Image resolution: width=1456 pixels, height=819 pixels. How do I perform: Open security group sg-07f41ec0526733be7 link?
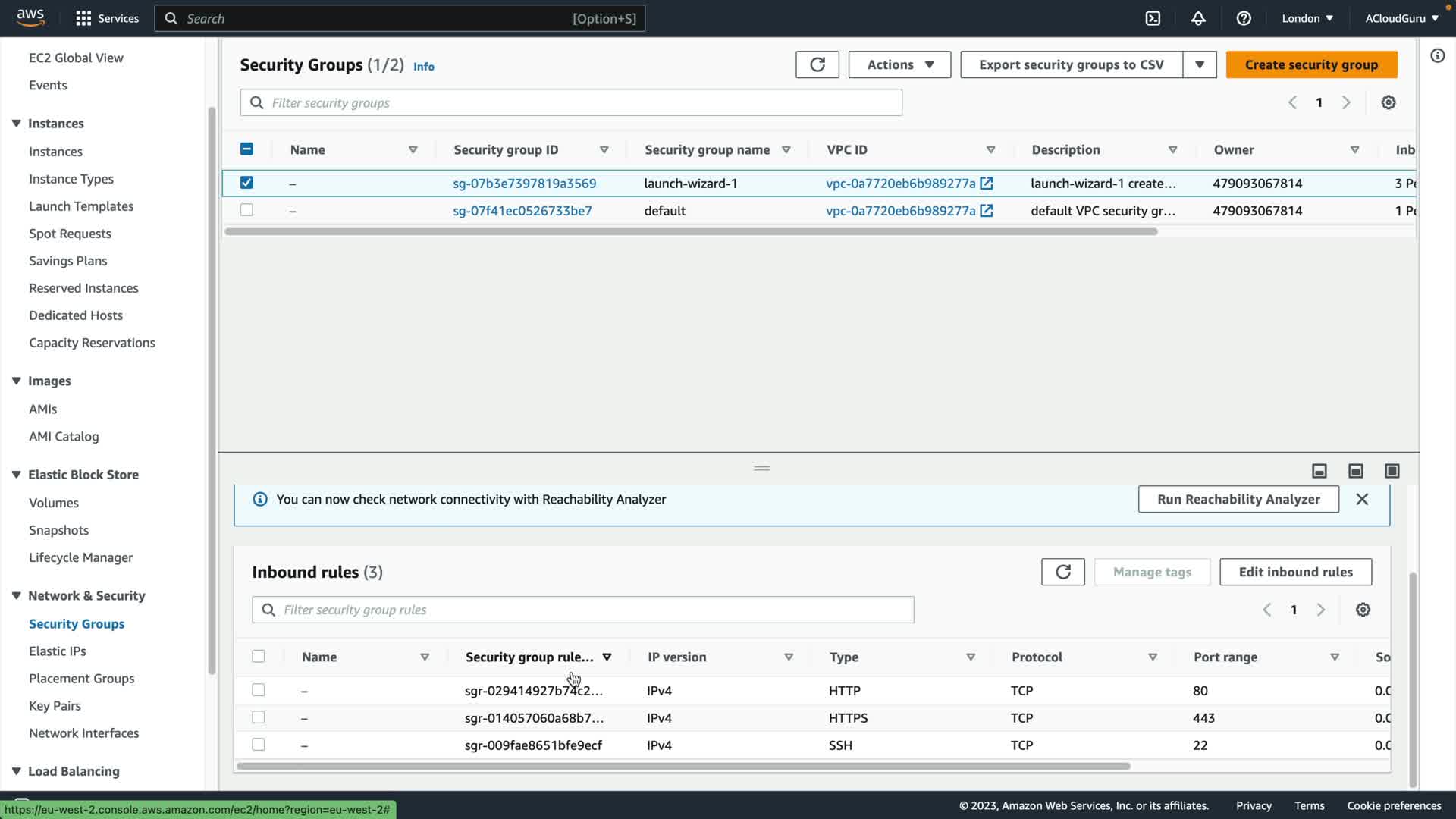pos(522,211)
